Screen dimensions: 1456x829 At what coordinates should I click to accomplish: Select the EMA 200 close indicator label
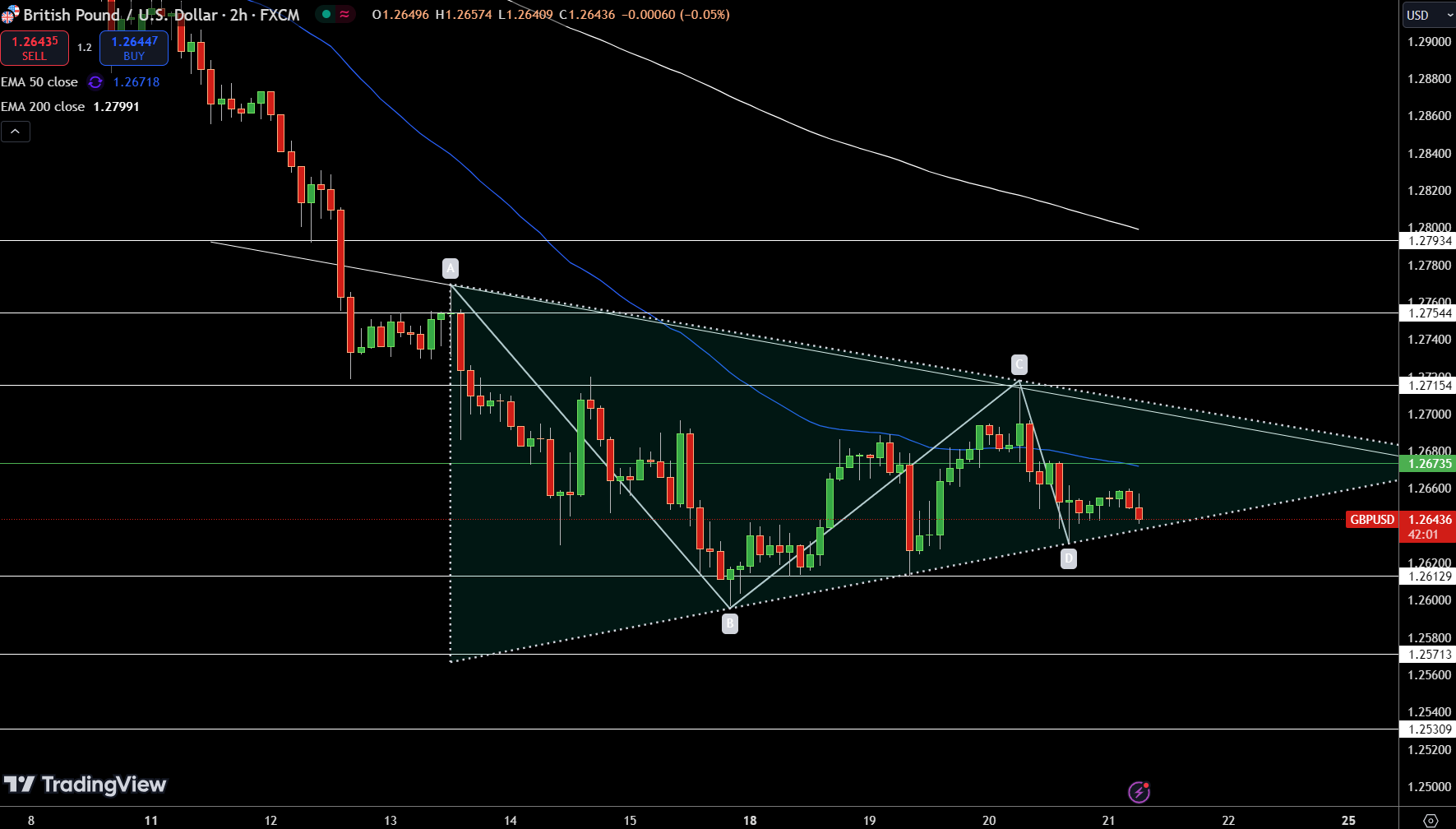pyautogui.click(x=43, y=107)
